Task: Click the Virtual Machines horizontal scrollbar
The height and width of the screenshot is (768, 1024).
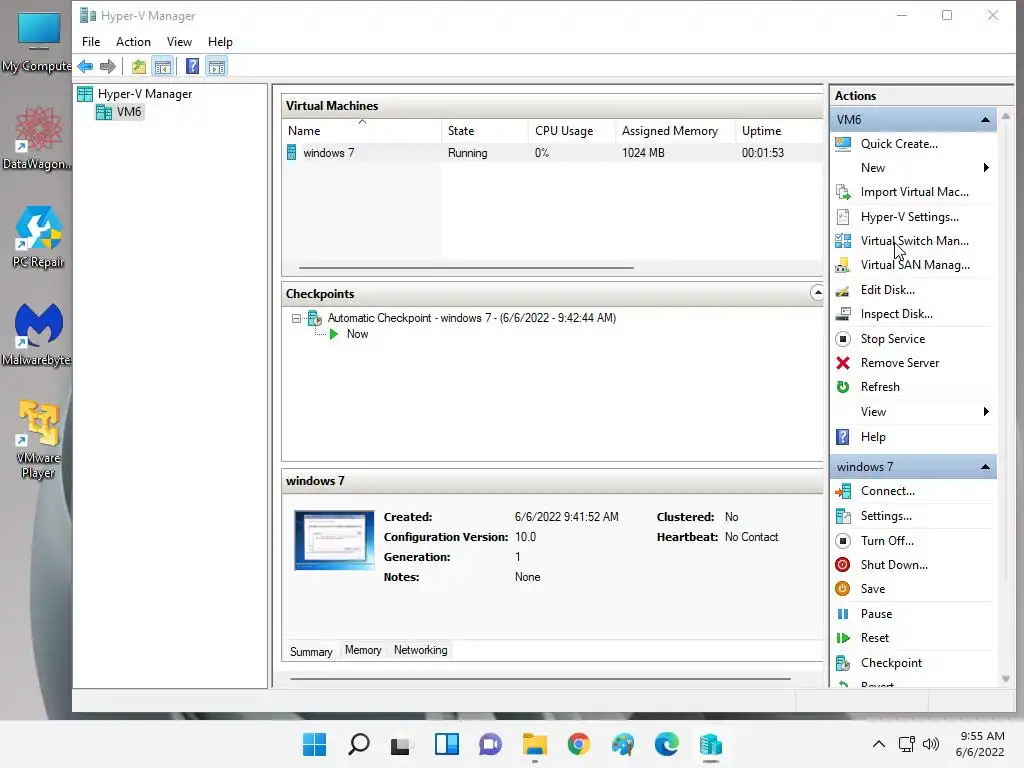Action: (x=466, y=267)
